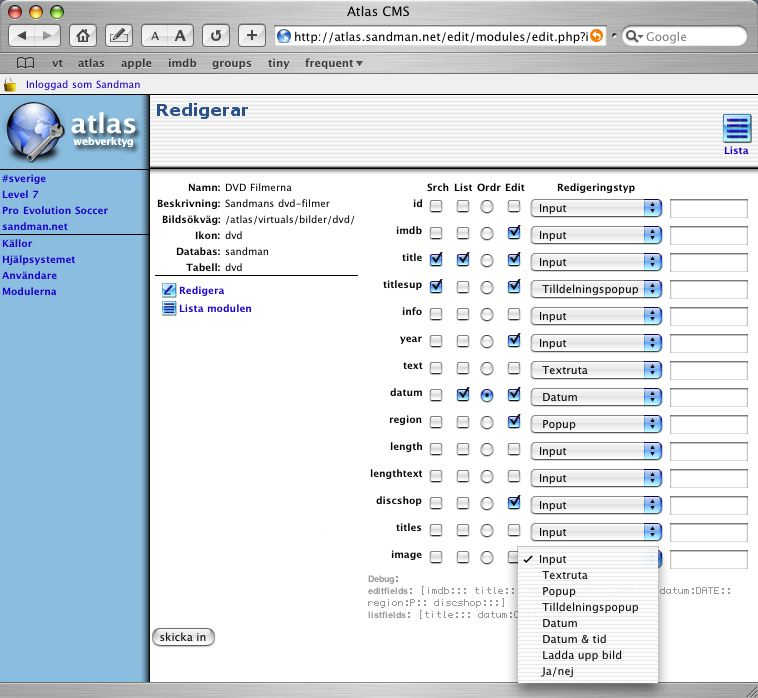Image resolution: width=758 pixels, height=698 pixels.
Task: Open the 'Lista modulen' link
Action: 215,308
